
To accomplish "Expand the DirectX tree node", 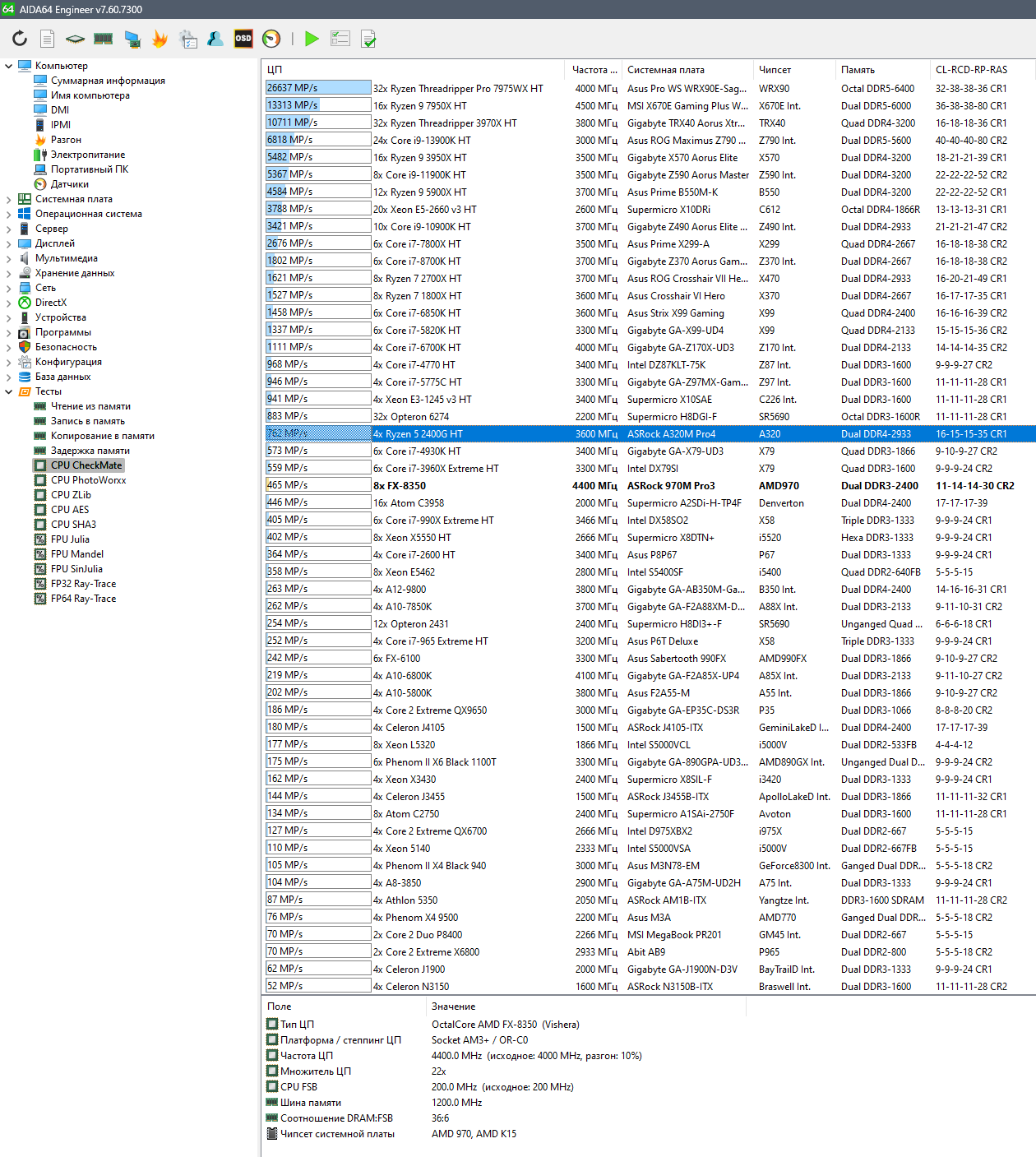I will [8, 303].
